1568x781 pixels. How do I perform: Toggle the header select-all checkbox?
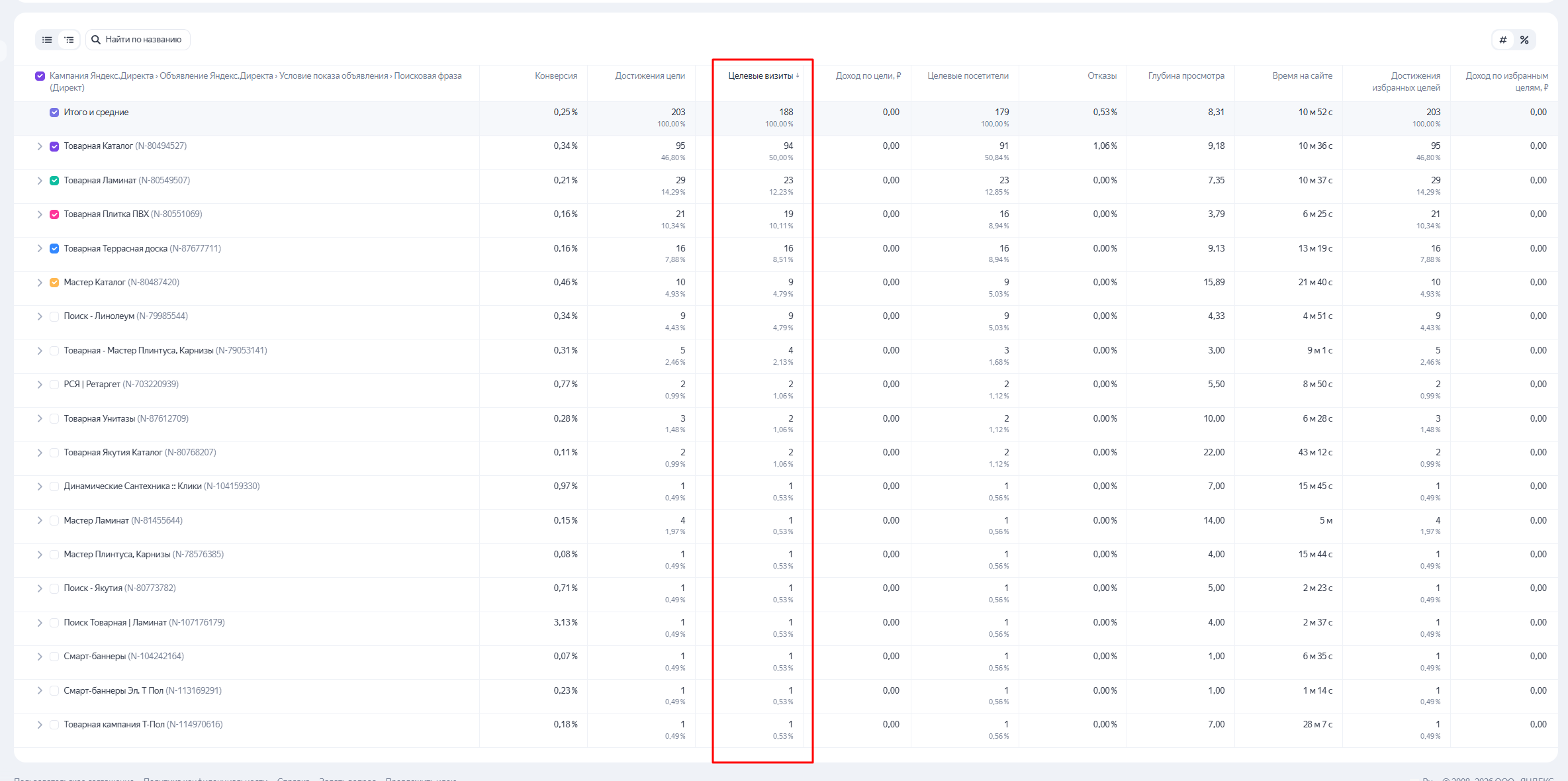(40, 76)
